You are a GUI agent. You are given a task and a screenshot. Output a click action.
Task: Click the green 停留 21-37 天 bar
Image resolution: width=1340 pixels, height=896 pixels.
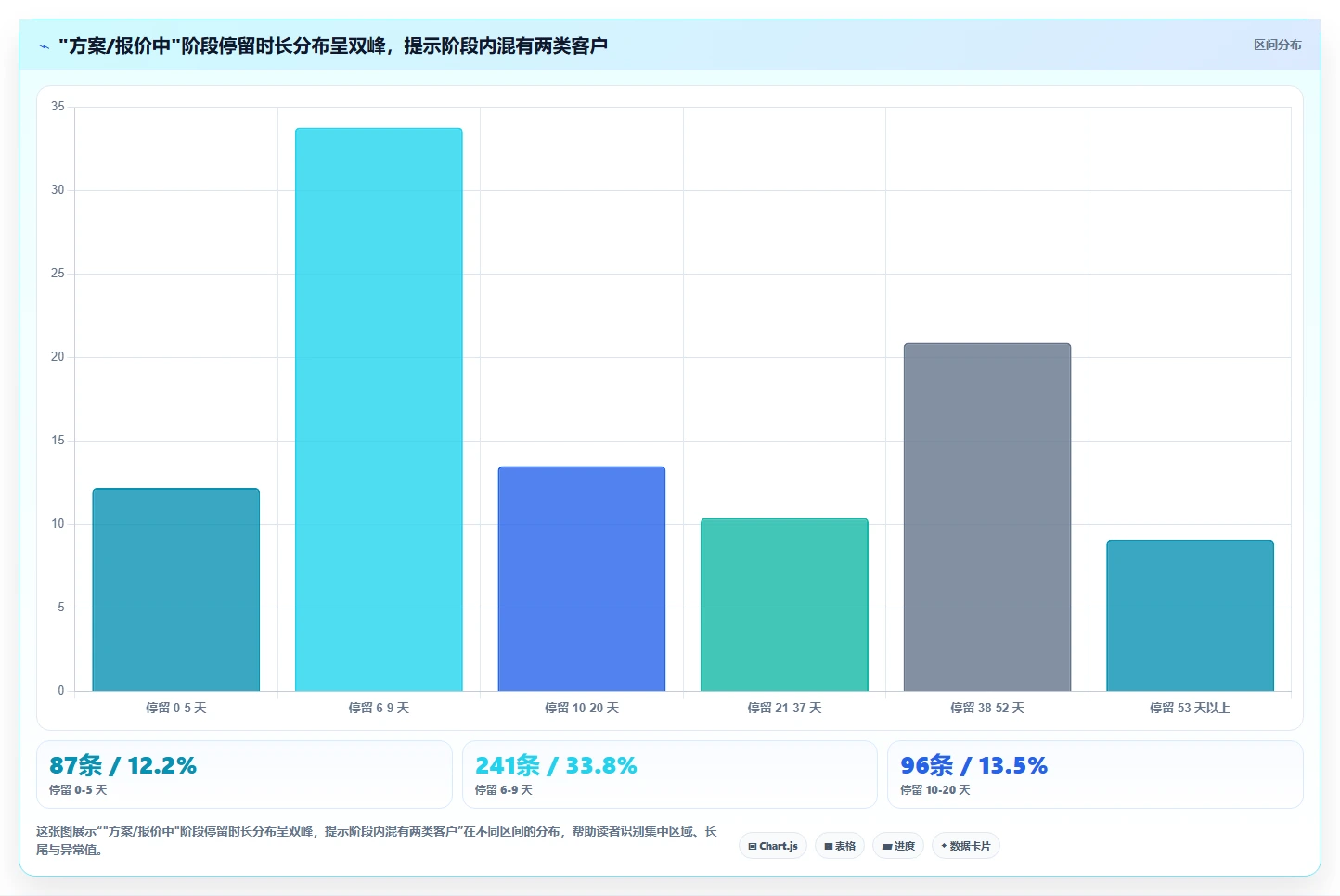coord(784,605)
